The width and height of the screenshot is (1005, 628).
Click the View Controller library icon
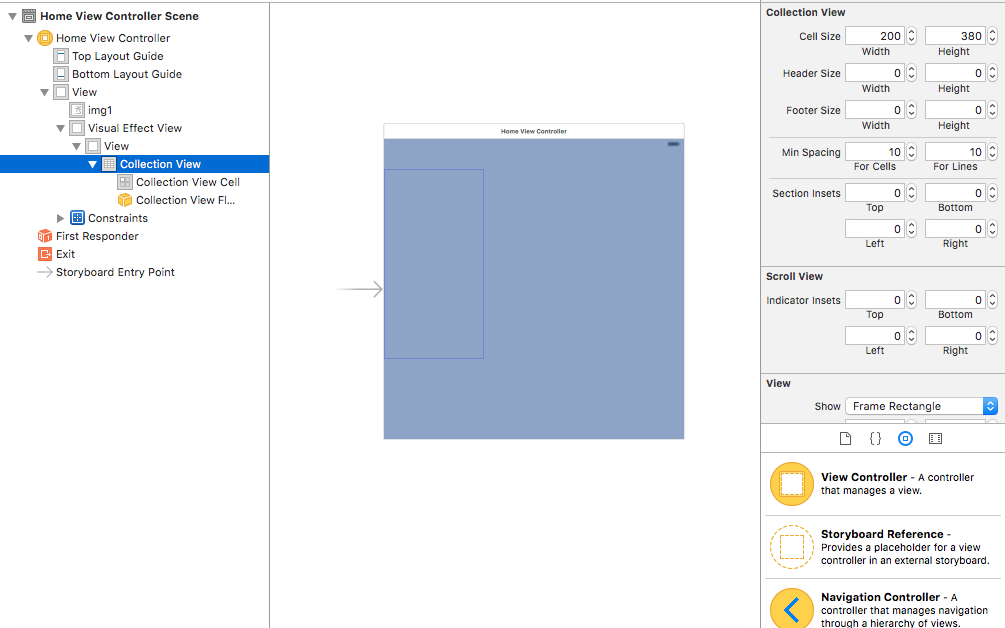(x=791, y=484)
